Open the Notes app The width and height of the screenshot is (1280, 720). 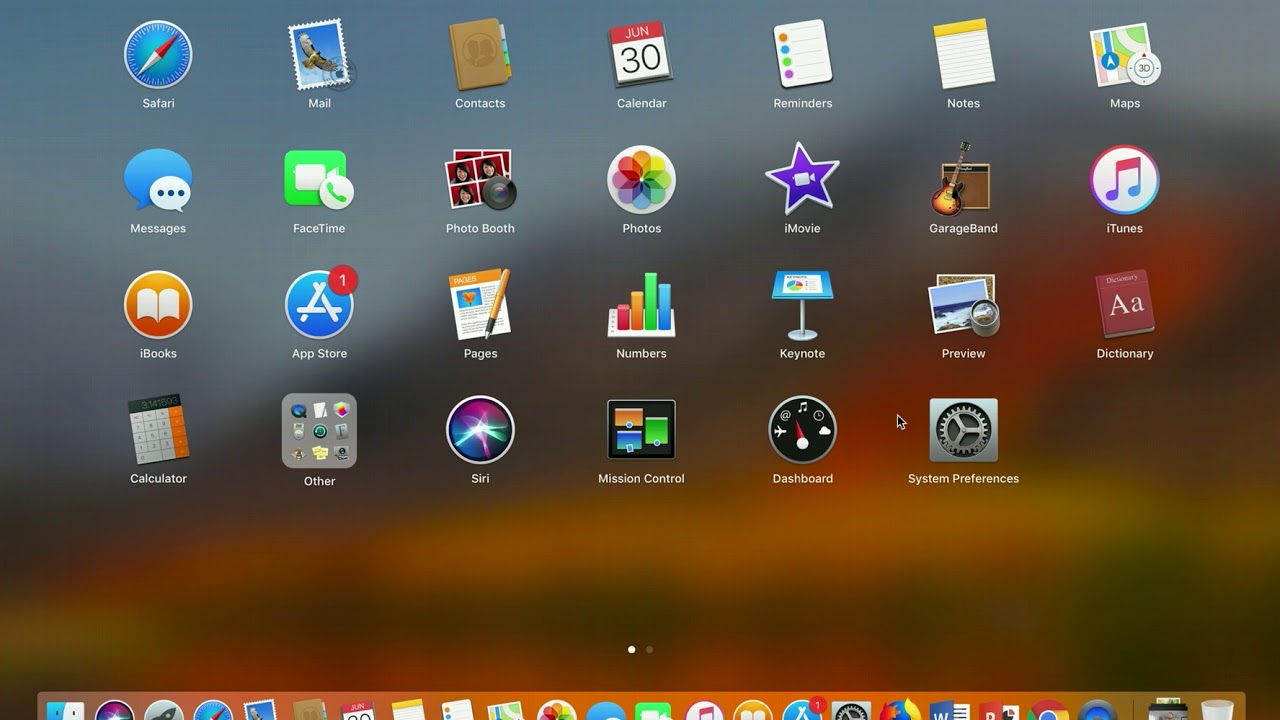[x=963, y=55]
